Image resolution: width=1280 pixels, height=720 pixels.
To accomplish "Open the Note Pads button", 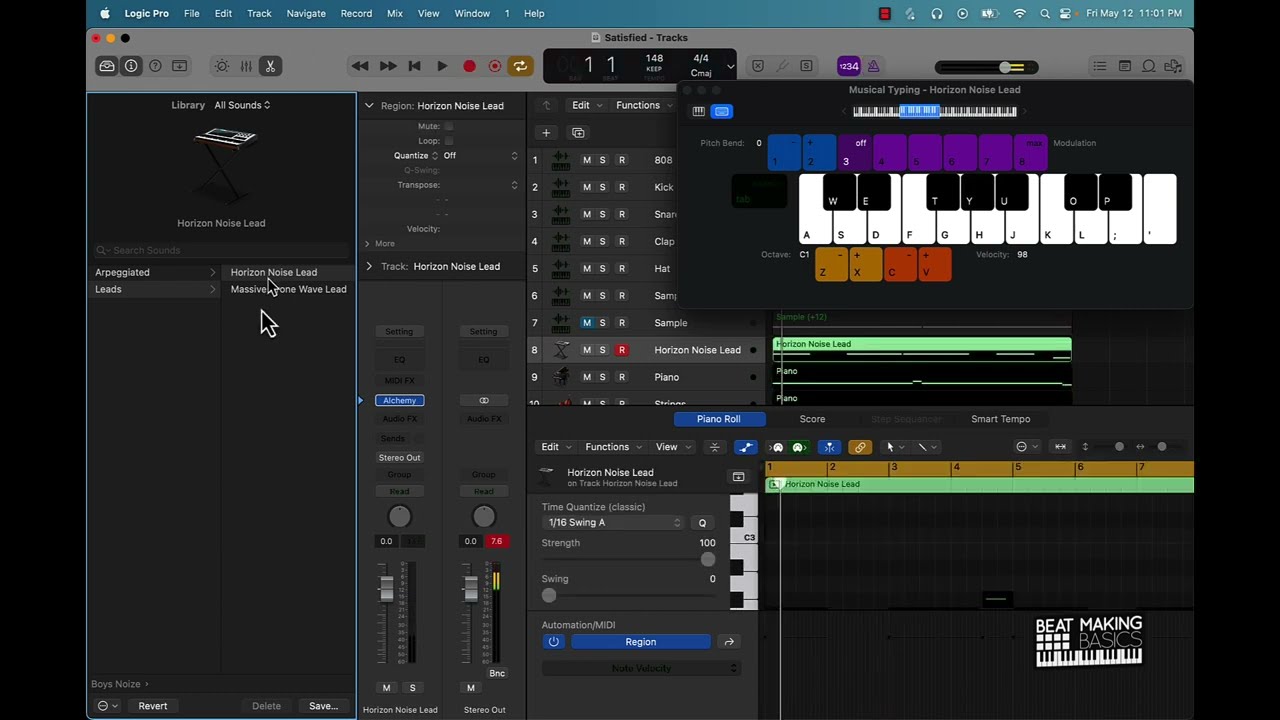I will tap(1125, 66).
